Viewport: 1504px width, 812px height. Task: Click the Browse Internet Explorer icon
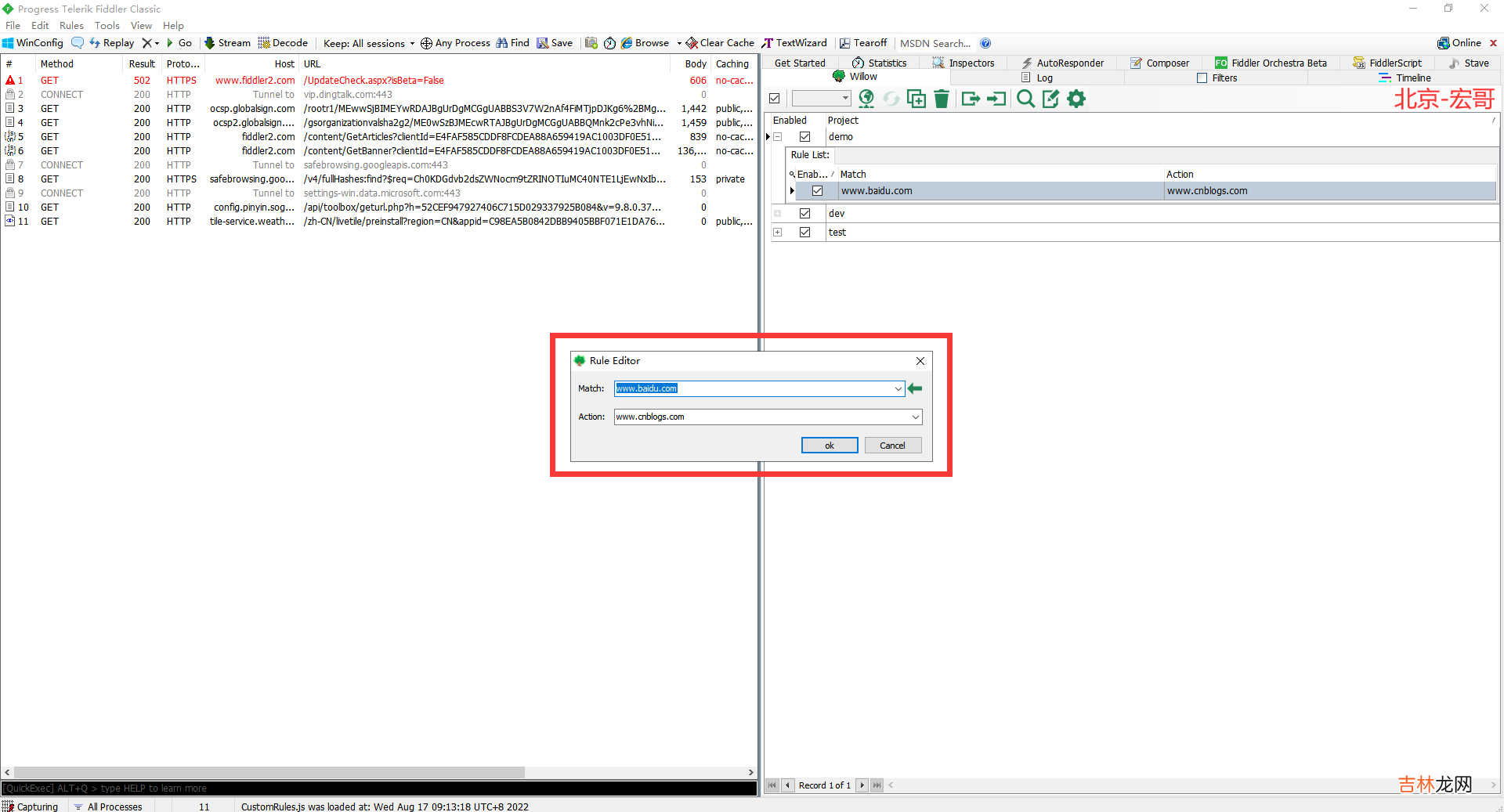(x=627, y=43)
